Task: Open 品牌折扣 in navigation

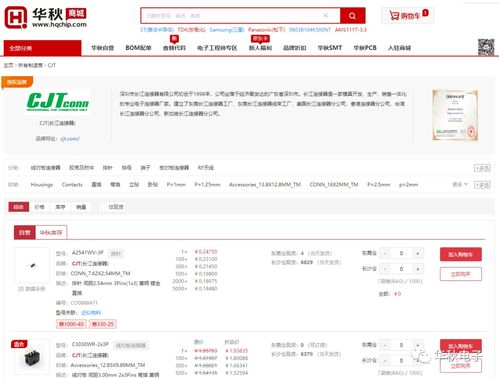Action: coord(295,48)
